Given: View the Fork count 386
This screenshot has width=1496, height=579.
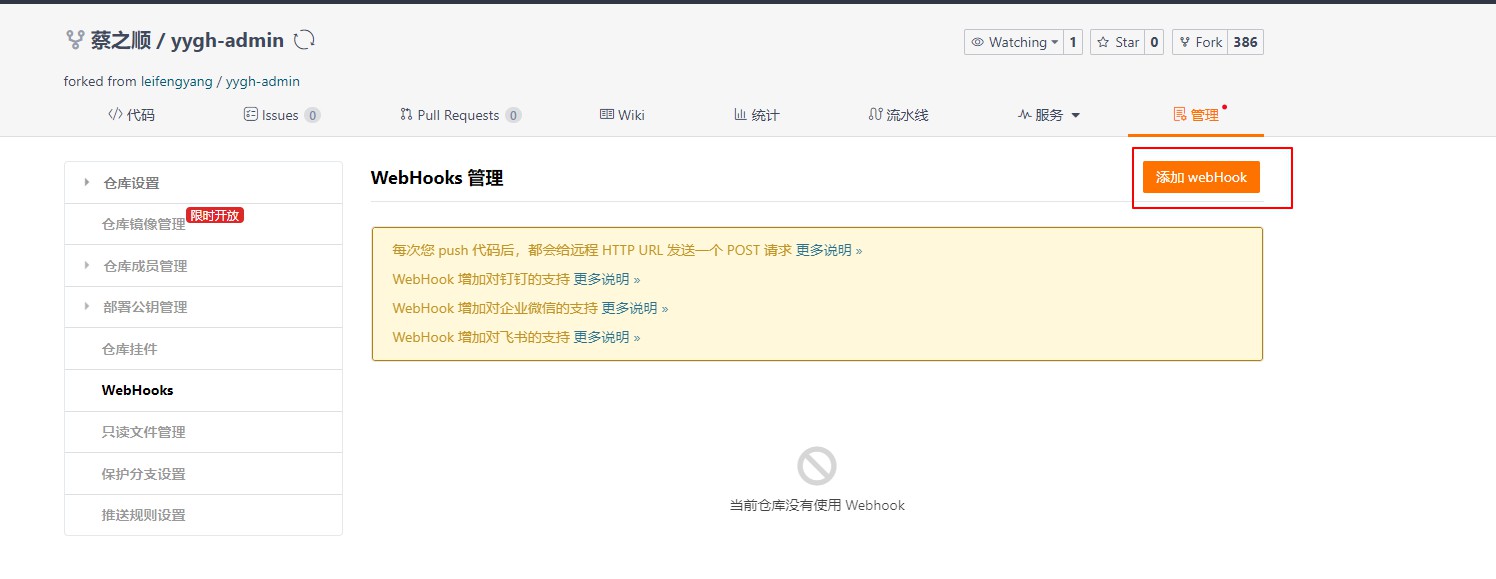Looking at the screenshot, I should (x=1245, y=42).
